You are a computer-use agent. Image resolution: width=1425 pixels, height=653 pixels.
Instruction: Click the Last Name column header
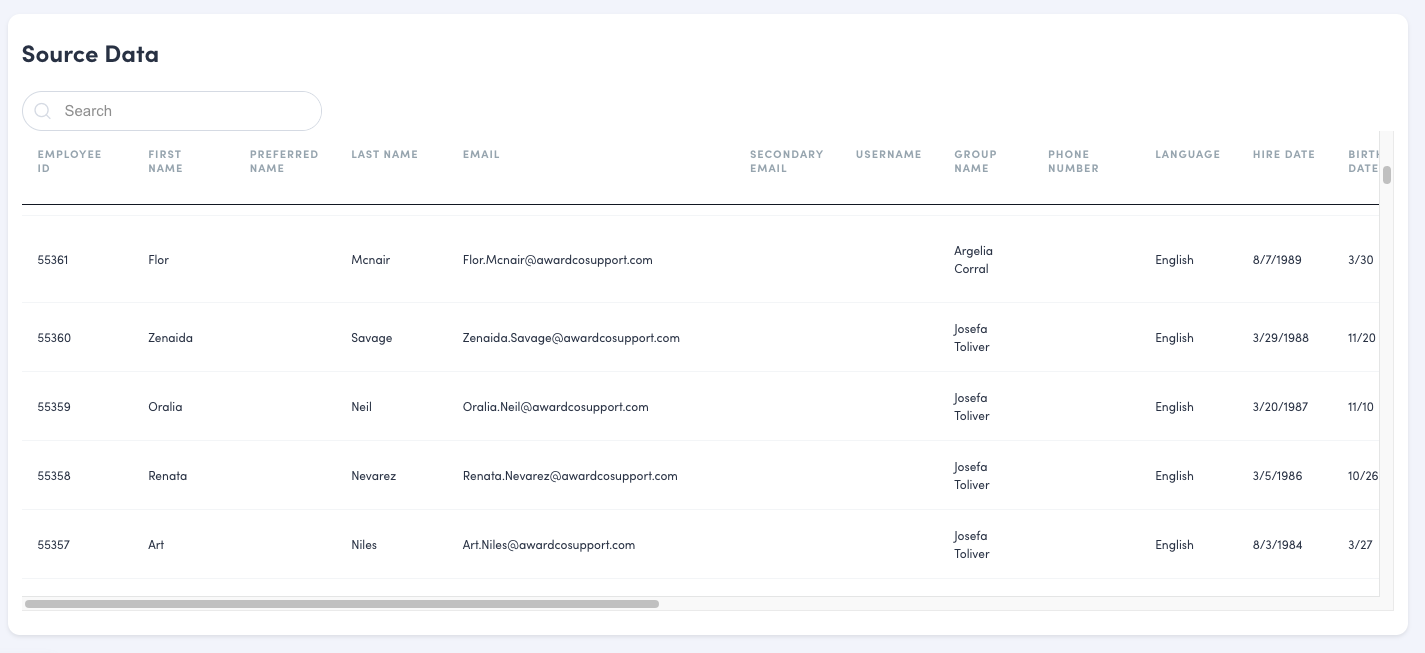(x=384, y=155)
